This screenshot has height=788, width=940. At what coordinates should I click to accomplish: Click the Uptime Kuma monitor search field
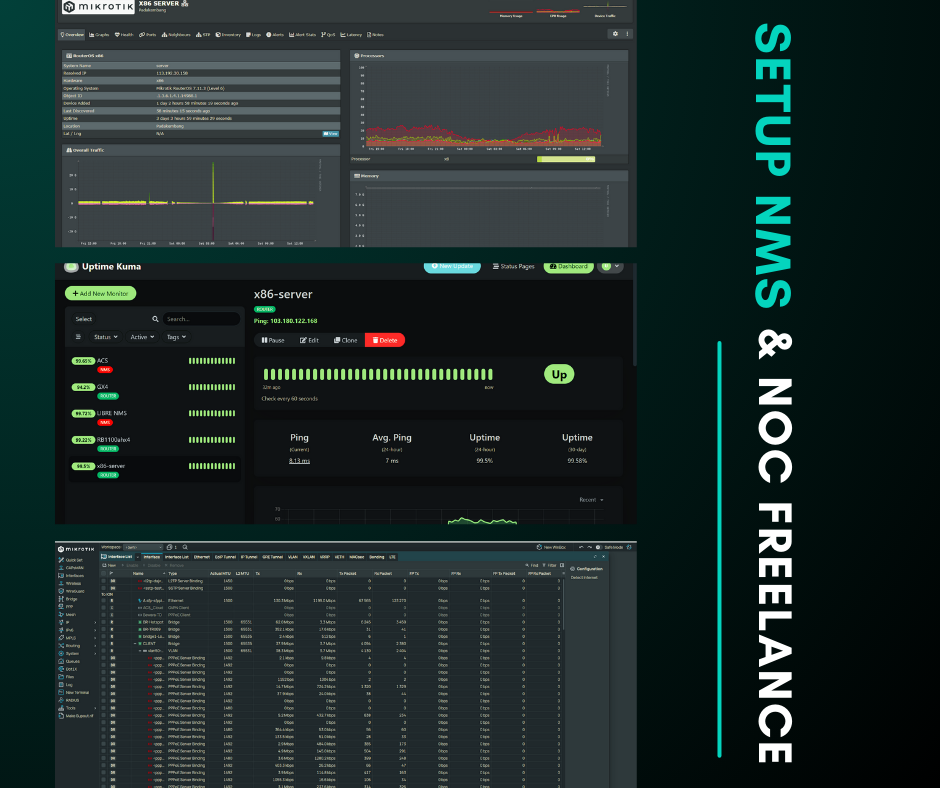click(x=200, y=319)
